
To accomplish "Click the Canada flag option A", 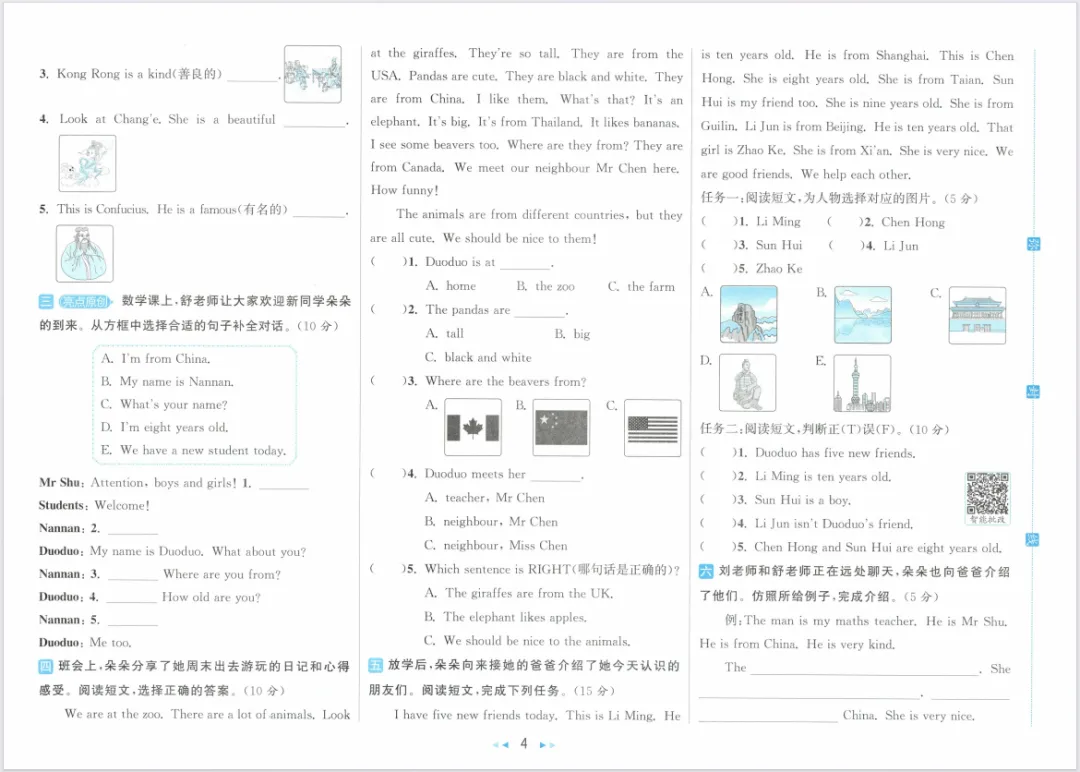I will pyautogui.click(x=472, y=426).
